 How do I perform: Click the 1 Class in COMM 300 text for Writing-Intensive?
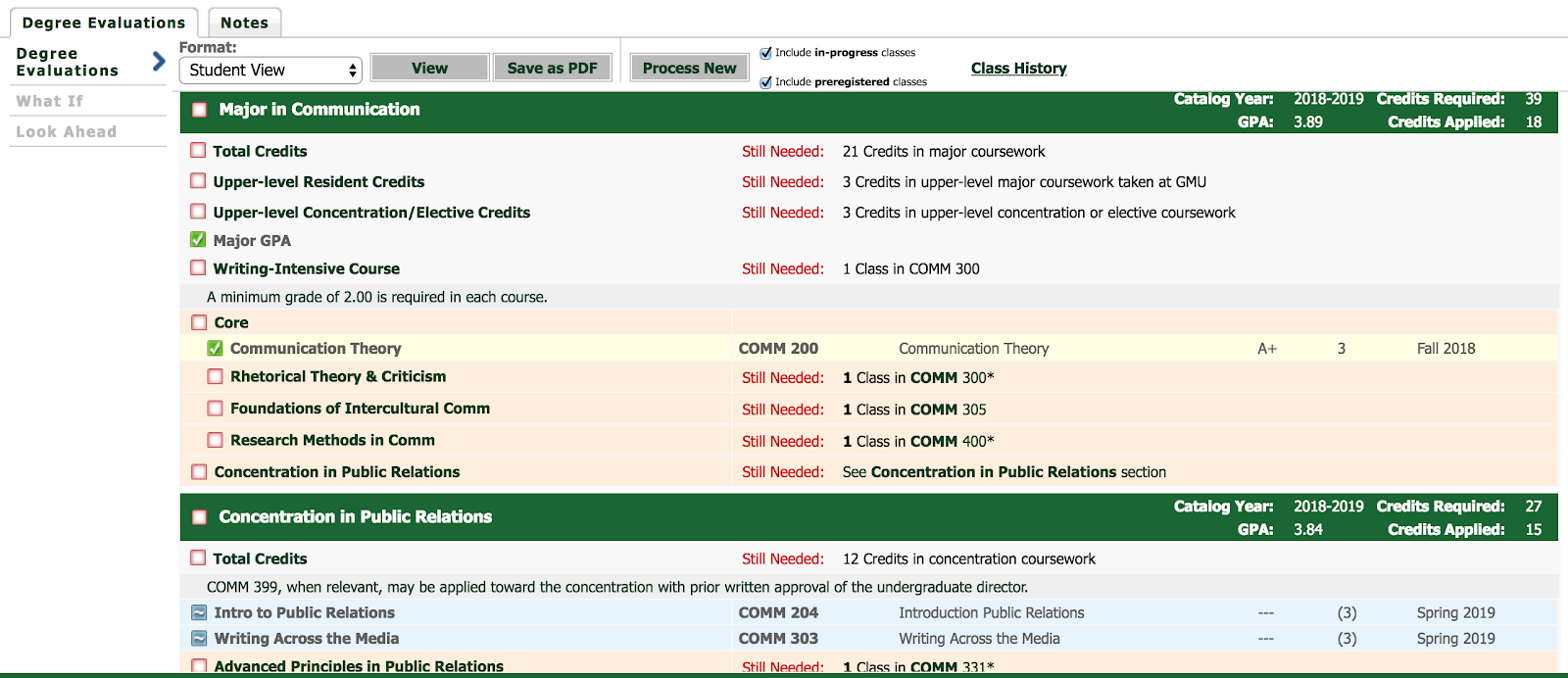click(911, 269)
